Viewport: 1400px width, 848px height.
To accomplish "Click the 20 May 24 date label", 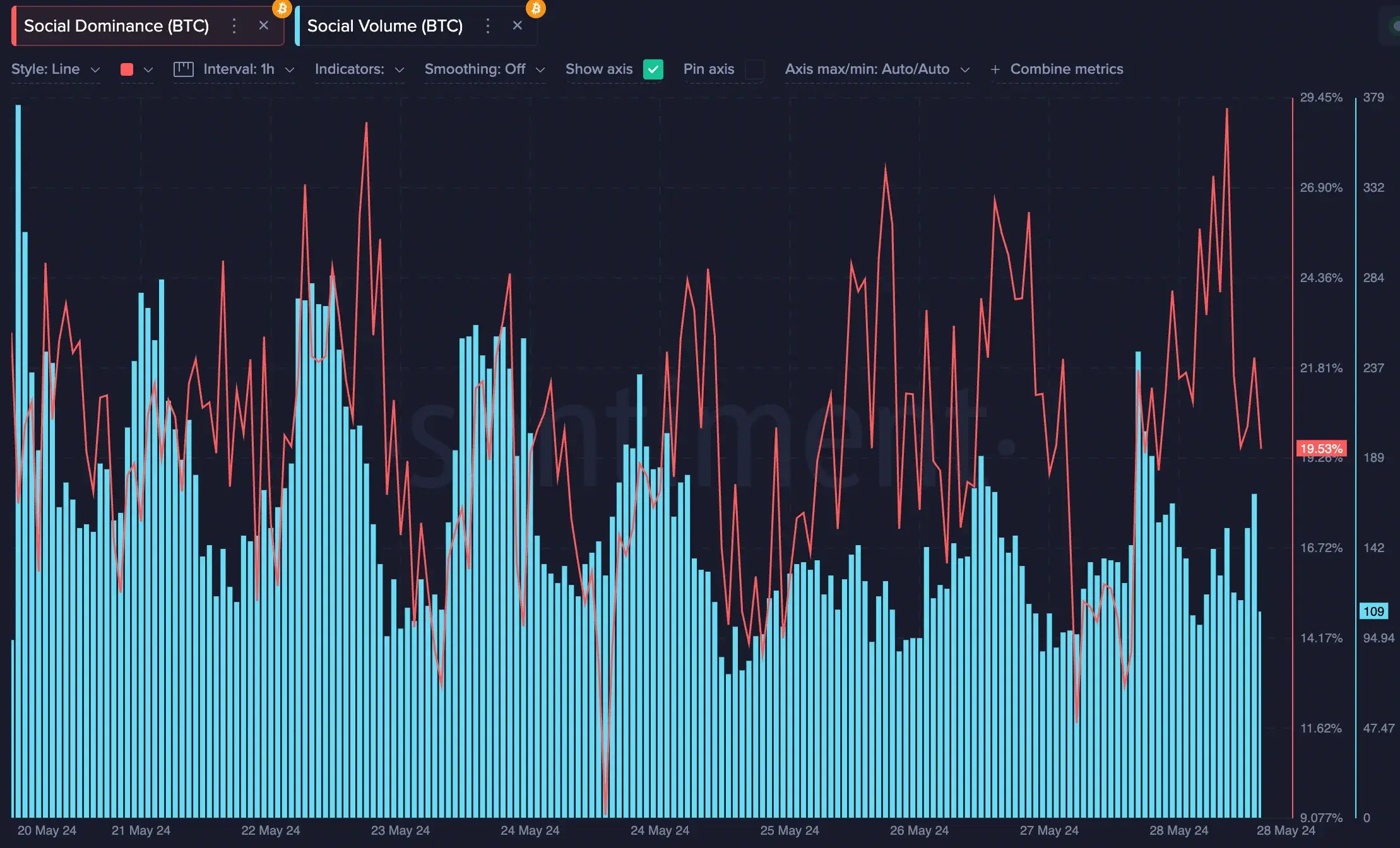I will pyautogui.click(x=47, y=830).
